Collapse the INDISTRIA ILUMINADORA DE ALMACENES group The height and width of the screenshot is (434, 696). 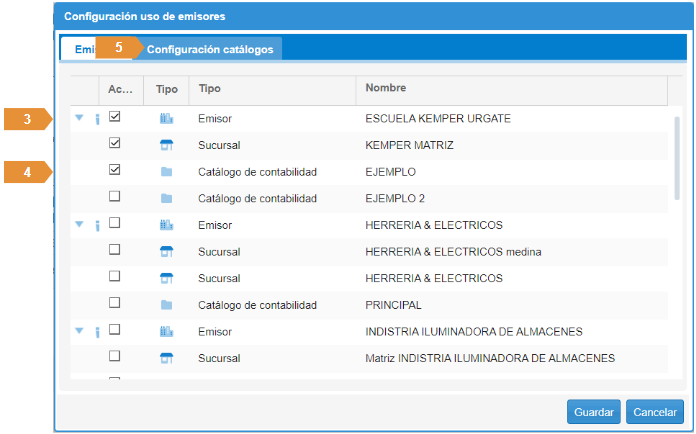(79, 331)
